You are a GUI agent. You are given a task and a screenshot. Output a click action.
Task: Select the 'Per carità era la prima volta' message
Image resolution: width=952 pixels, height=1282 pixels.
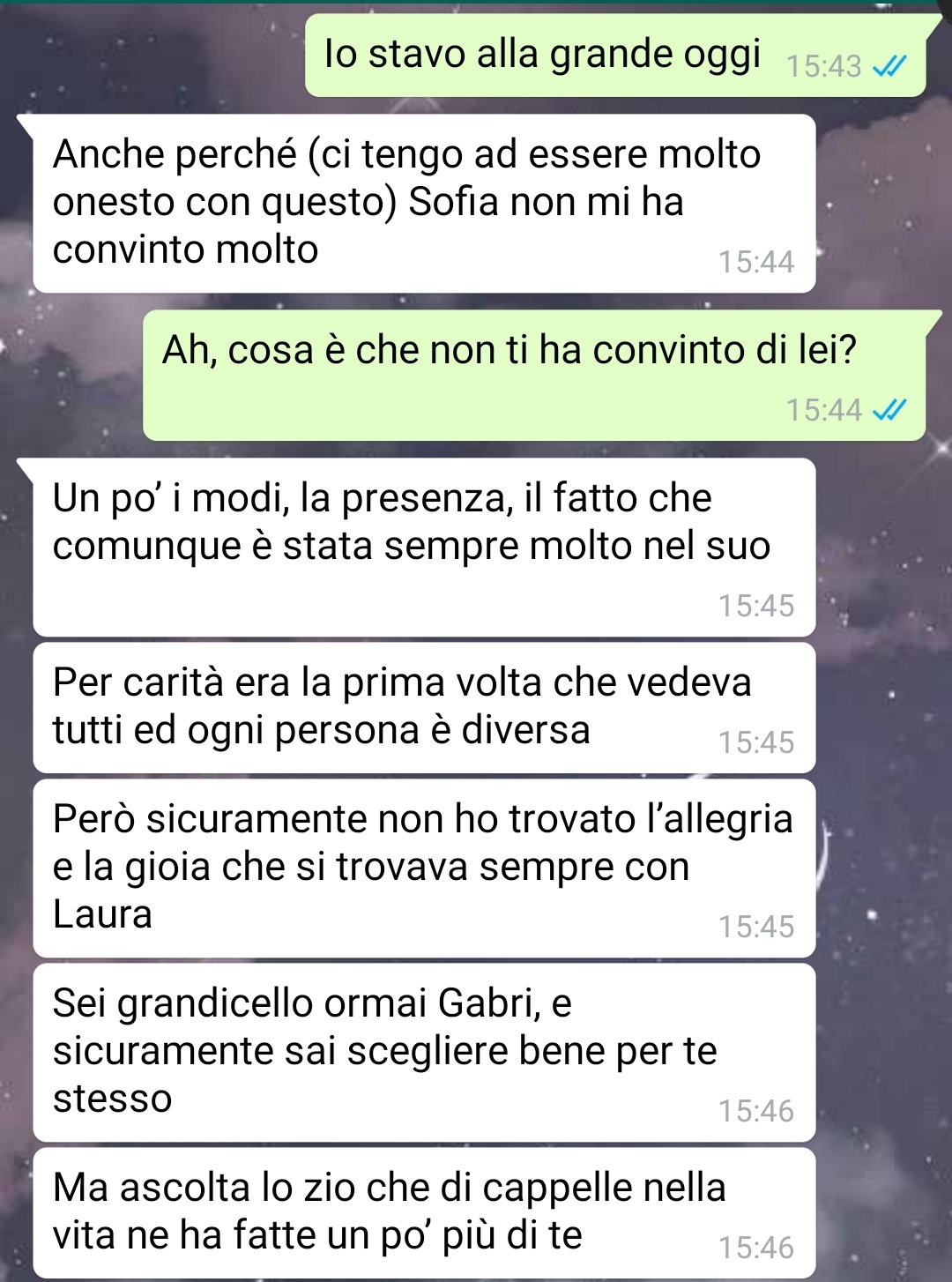(424, 708)
